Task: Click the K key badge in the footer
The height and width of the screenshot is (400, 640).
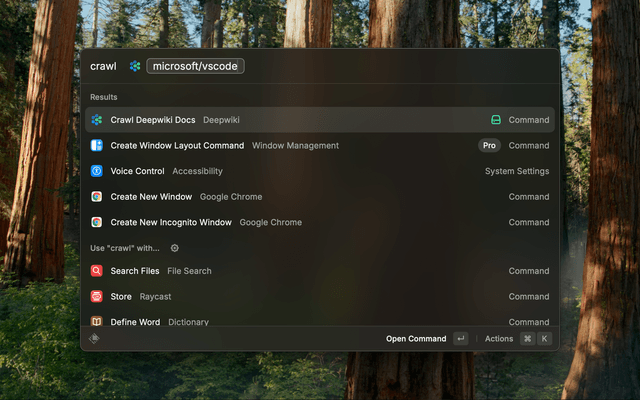Action: [x=544, y=338]
